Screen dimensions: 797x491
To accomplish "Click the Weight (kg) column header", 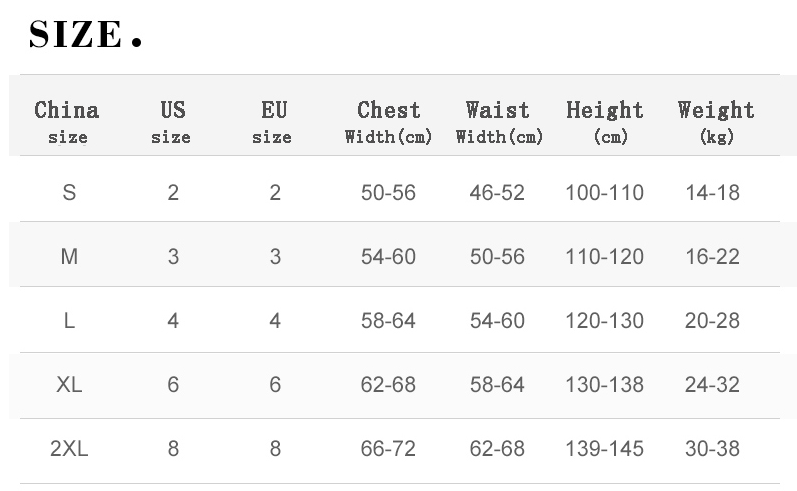I will point(715,121).
